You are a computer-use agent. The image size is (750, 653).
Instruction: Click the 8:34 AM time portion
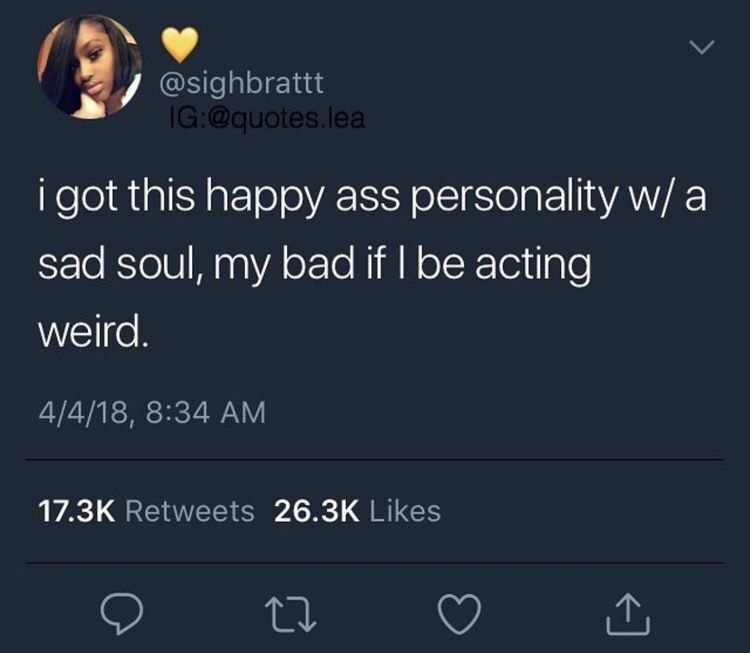point(206,412)
